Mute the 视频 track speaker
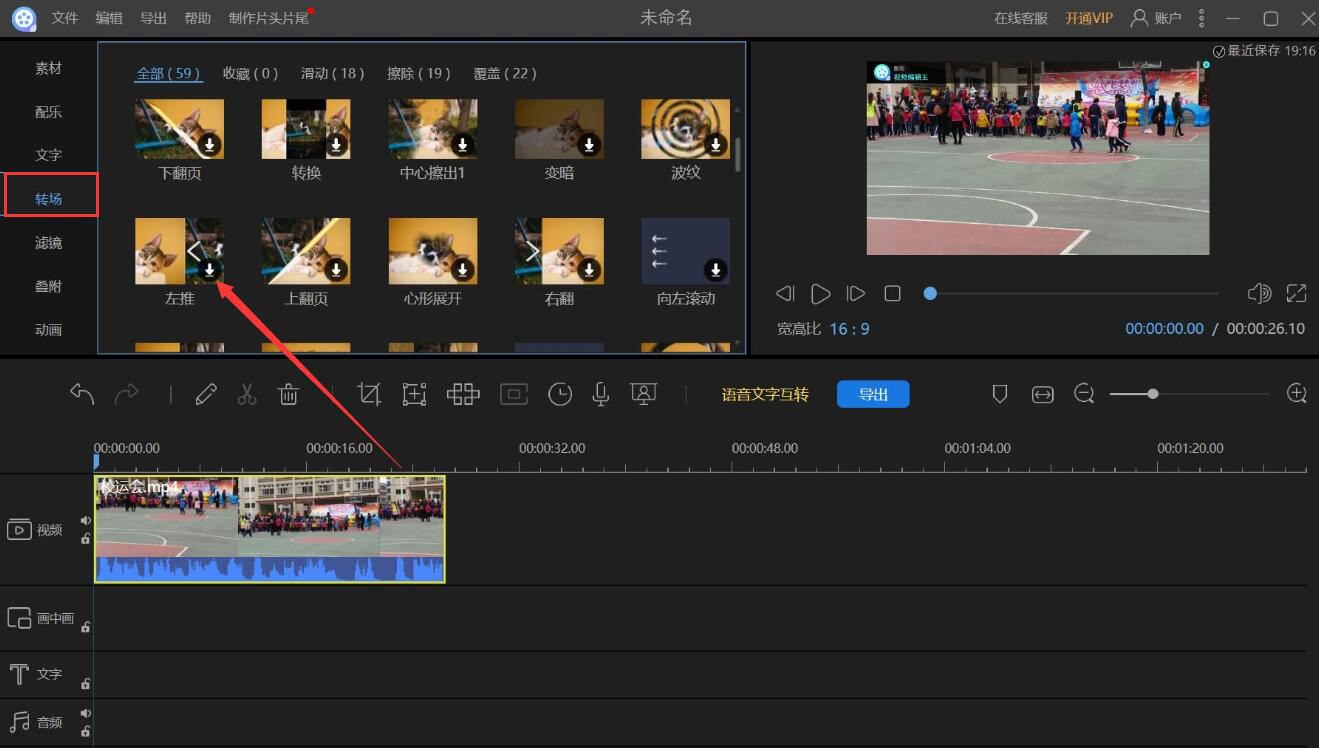 pos(86,521)
